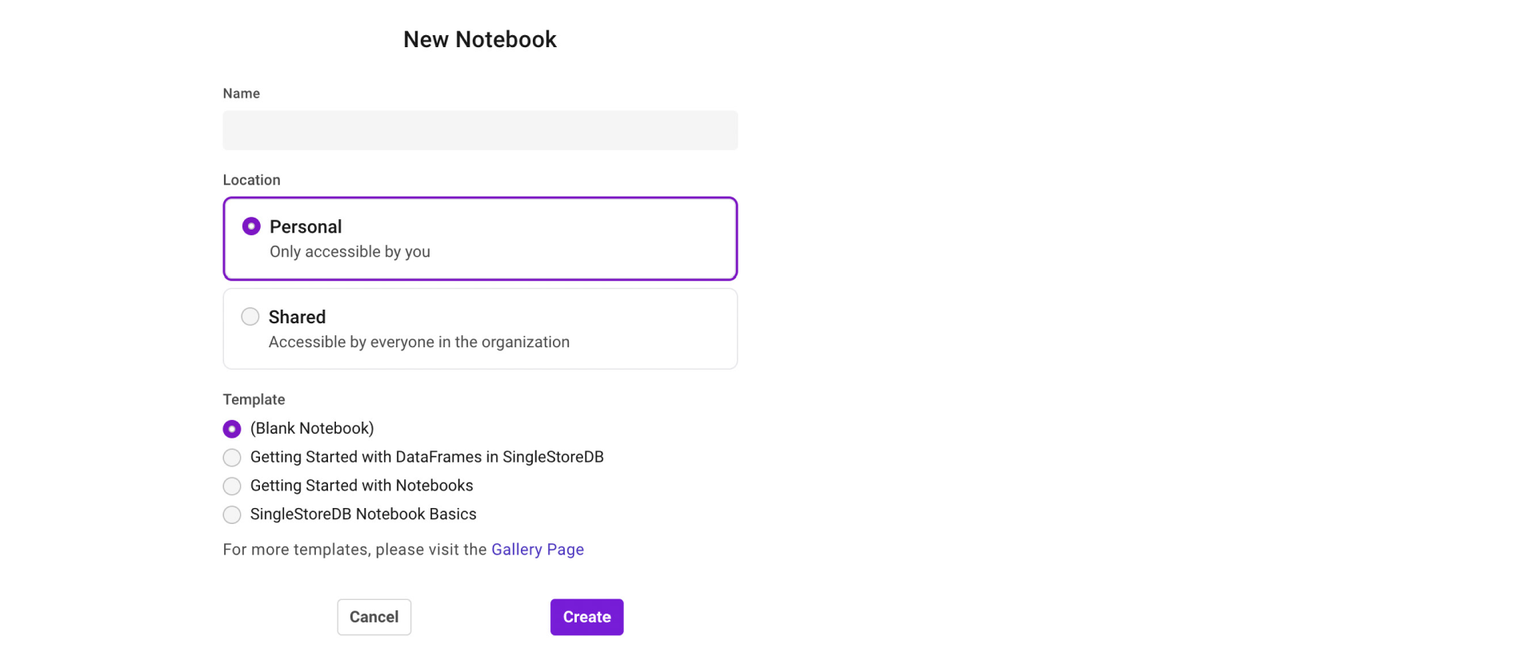Select the Personal location radio button
Viewport: 1536px width, 660px height.
click(251, 227)
